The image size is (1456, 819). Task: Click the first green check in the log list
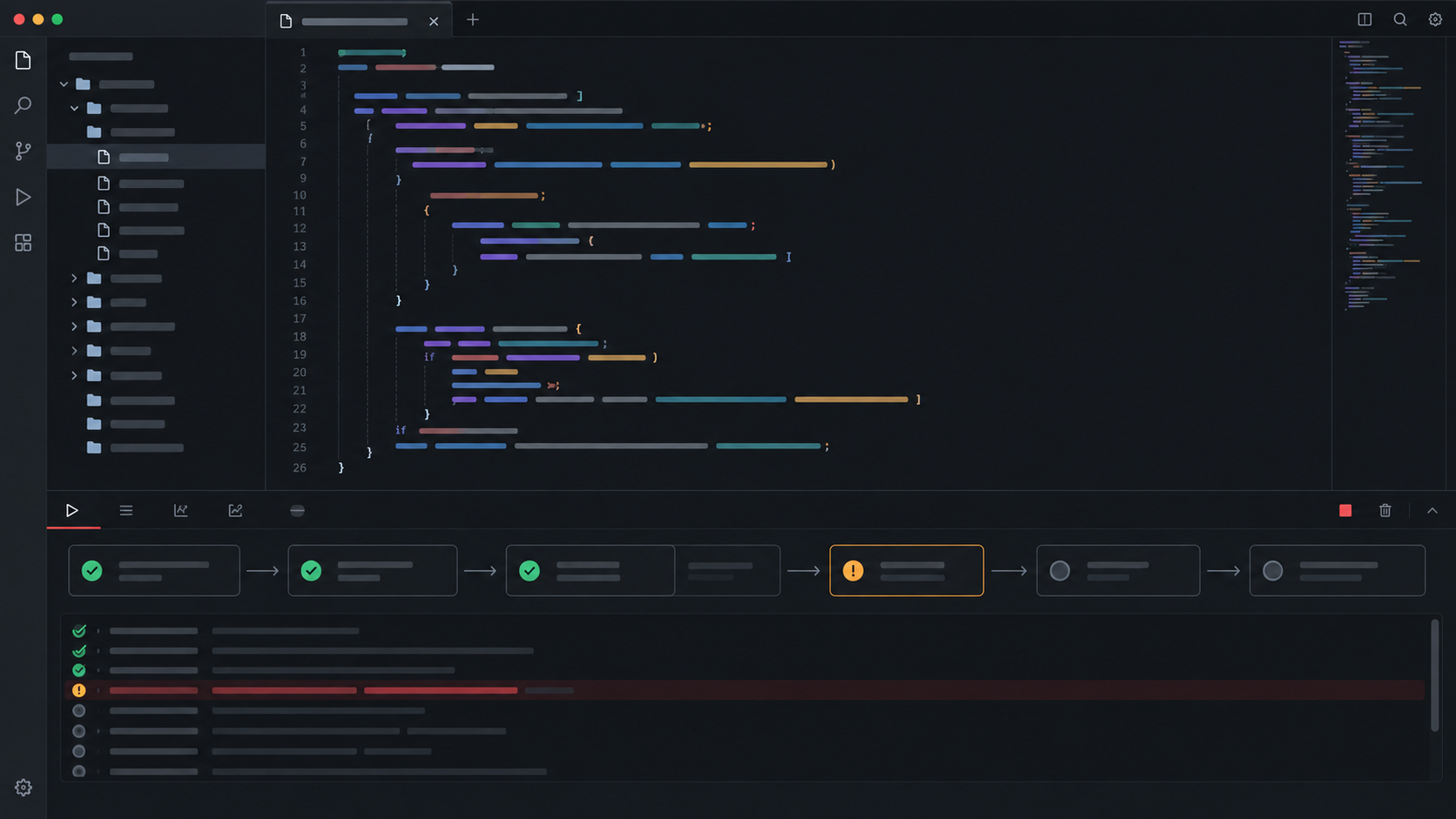79,631
